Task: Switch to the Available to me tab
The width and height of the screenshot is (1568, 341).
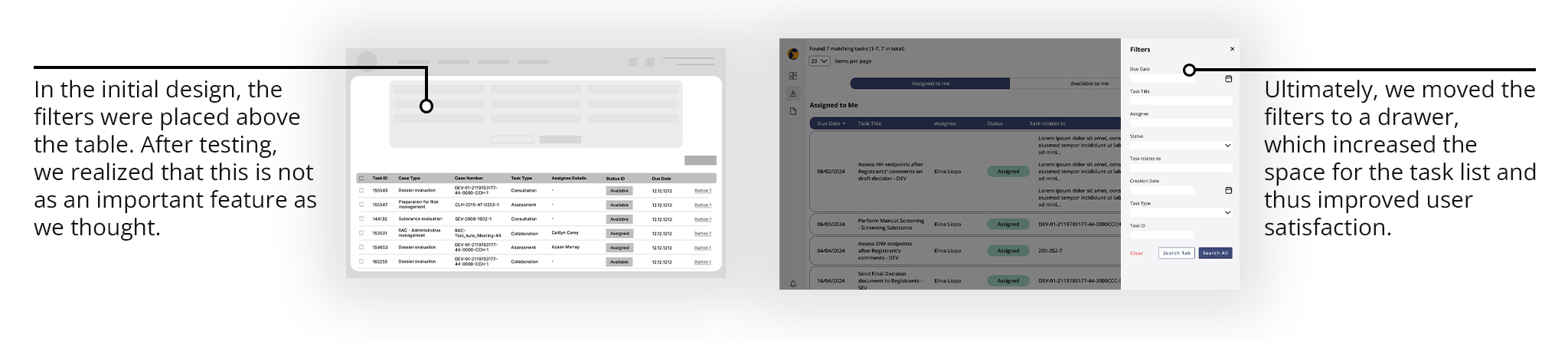Action: 1089,84
